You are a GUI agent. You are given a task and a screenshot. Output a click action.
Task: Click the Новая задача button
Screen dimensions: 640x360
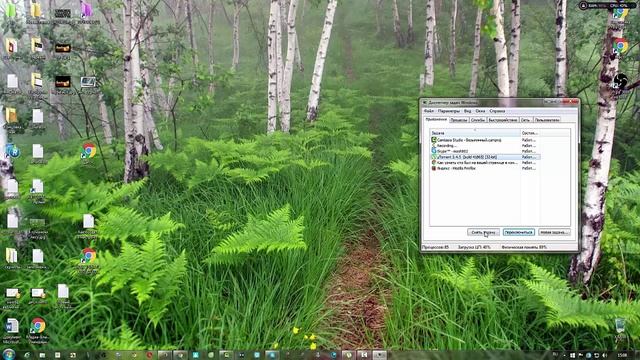click(x=554, y=232)
